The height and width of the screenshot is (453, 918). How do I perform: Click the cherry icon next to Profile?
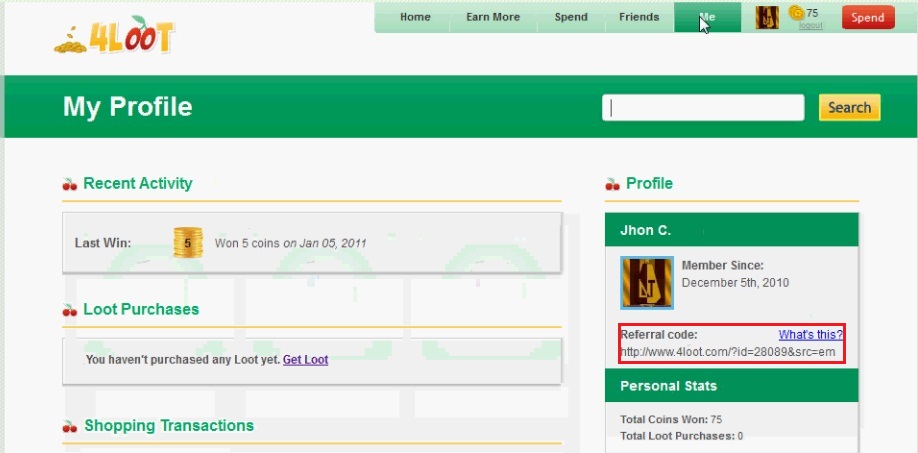(x=613, y=184)
